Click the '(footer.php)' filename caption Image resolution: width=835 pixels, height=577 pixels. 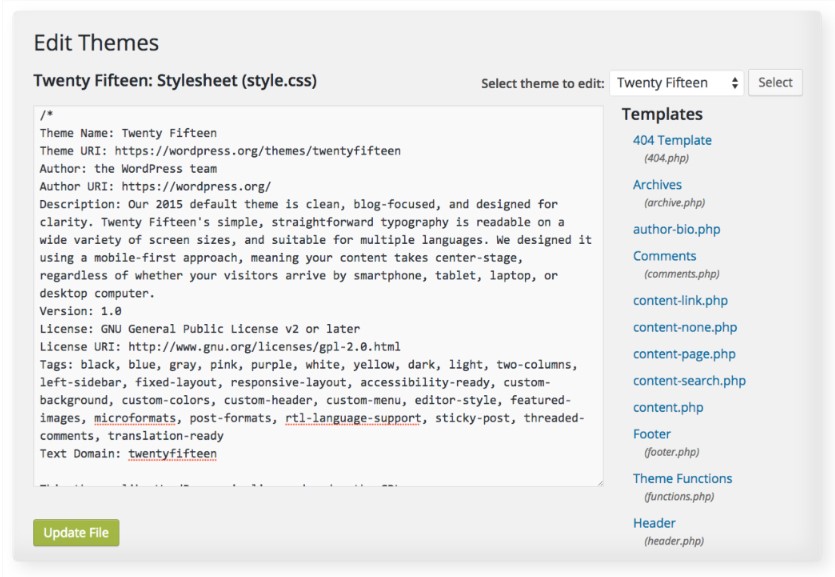pos(672,452)
